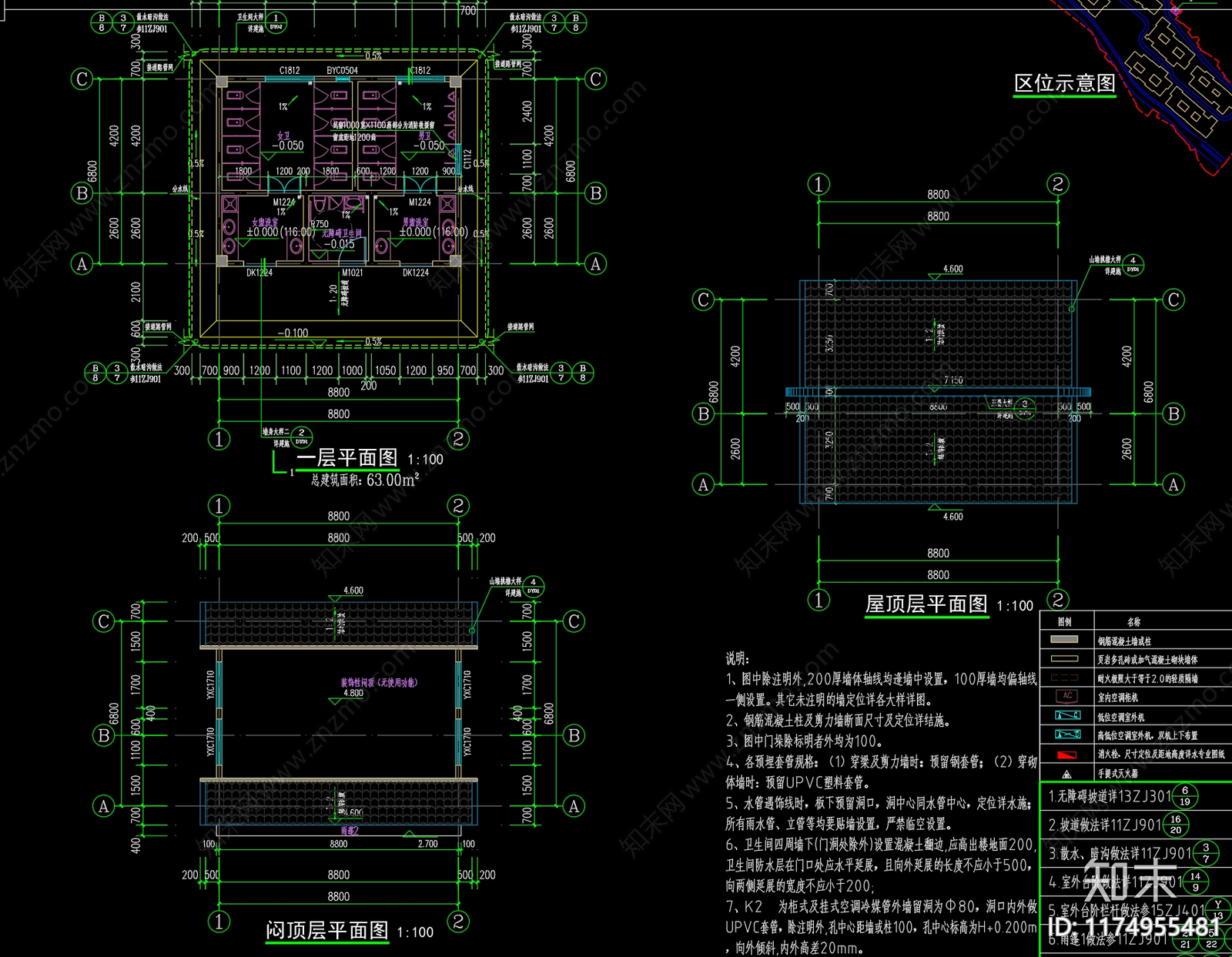Viewport: 1232px width, 957px height.
Task: Click the '-0.015' elevation value
Action: pyautogui.click(x=339, y=244)
